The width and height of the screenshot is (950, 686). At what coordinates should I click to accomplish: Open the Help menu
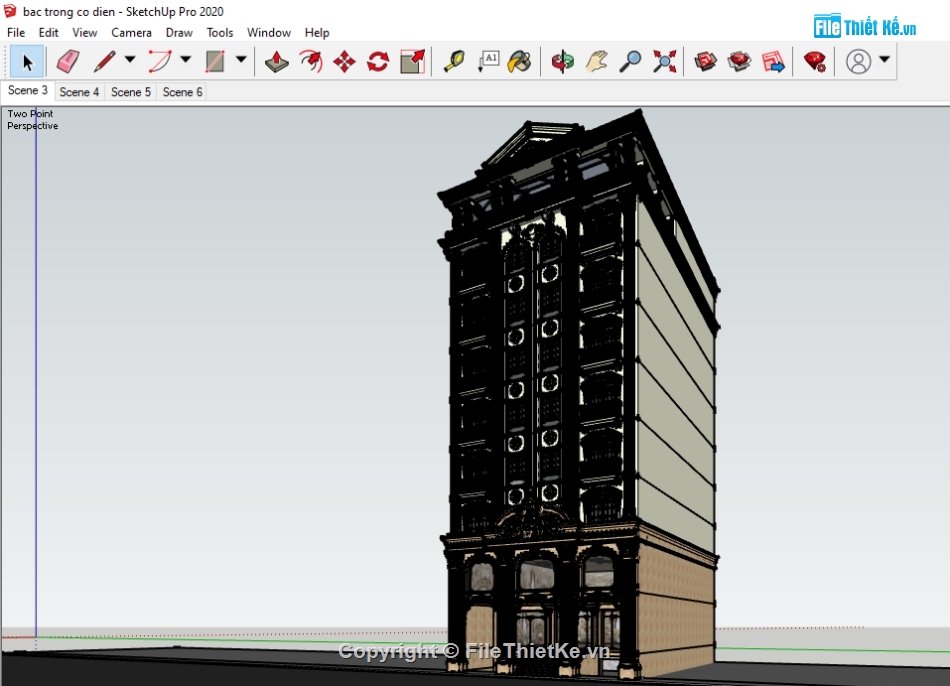click(317, 33)
